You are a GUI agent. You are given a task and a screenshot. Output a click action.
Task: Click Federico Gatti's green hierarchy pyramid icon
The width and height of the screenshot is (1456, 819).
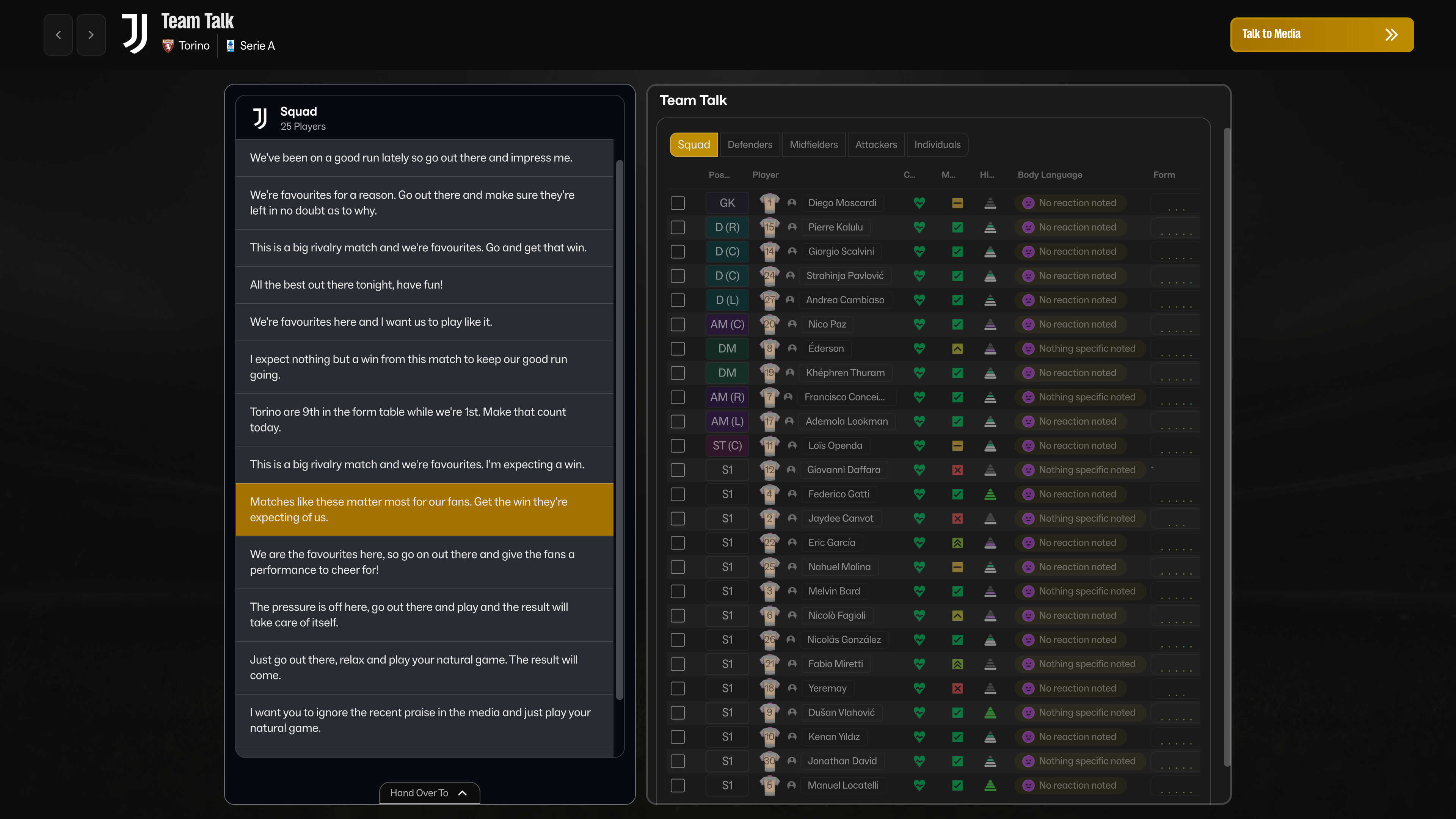(x=990, y=494)
